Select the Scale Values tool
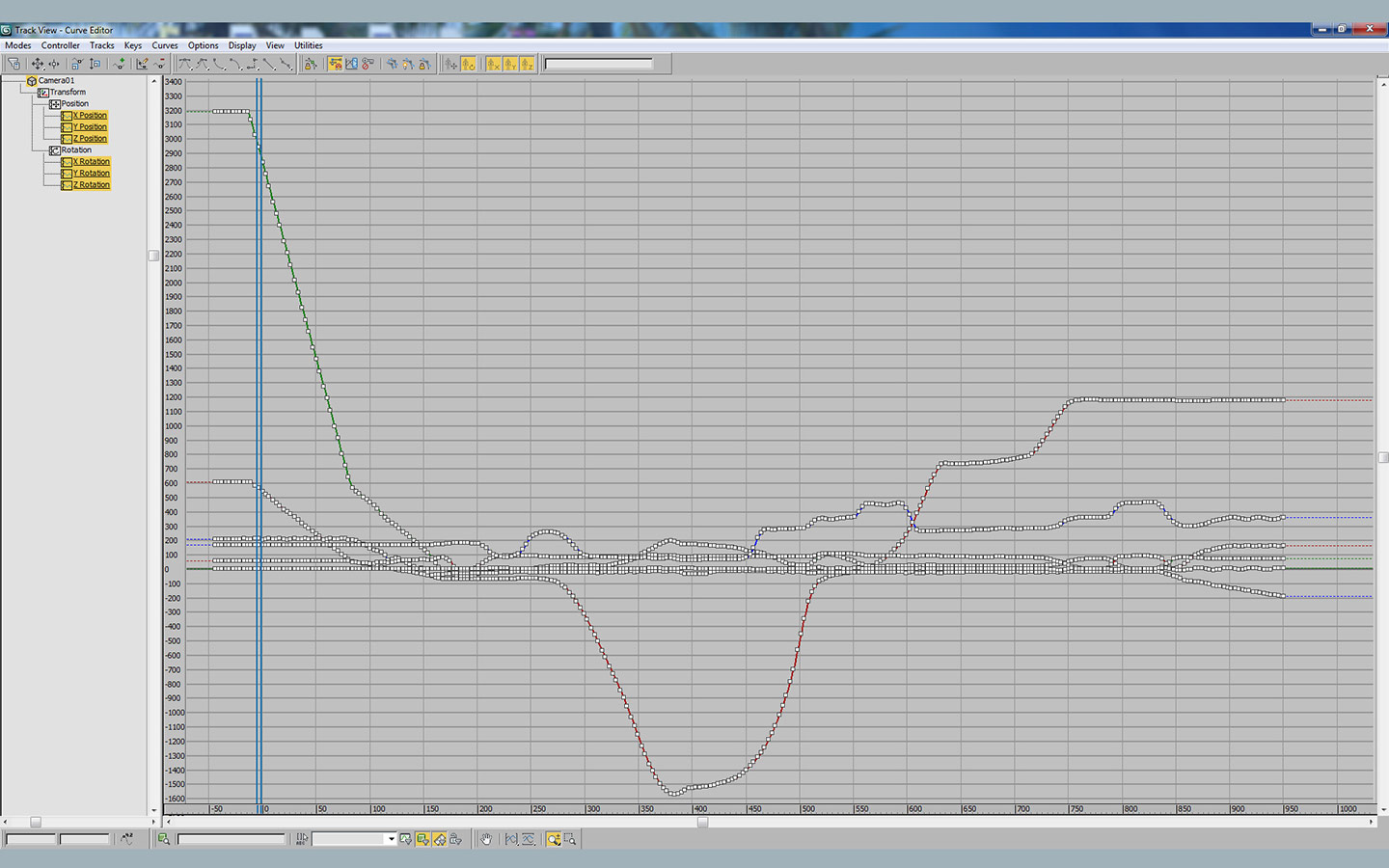 (95, 64)
